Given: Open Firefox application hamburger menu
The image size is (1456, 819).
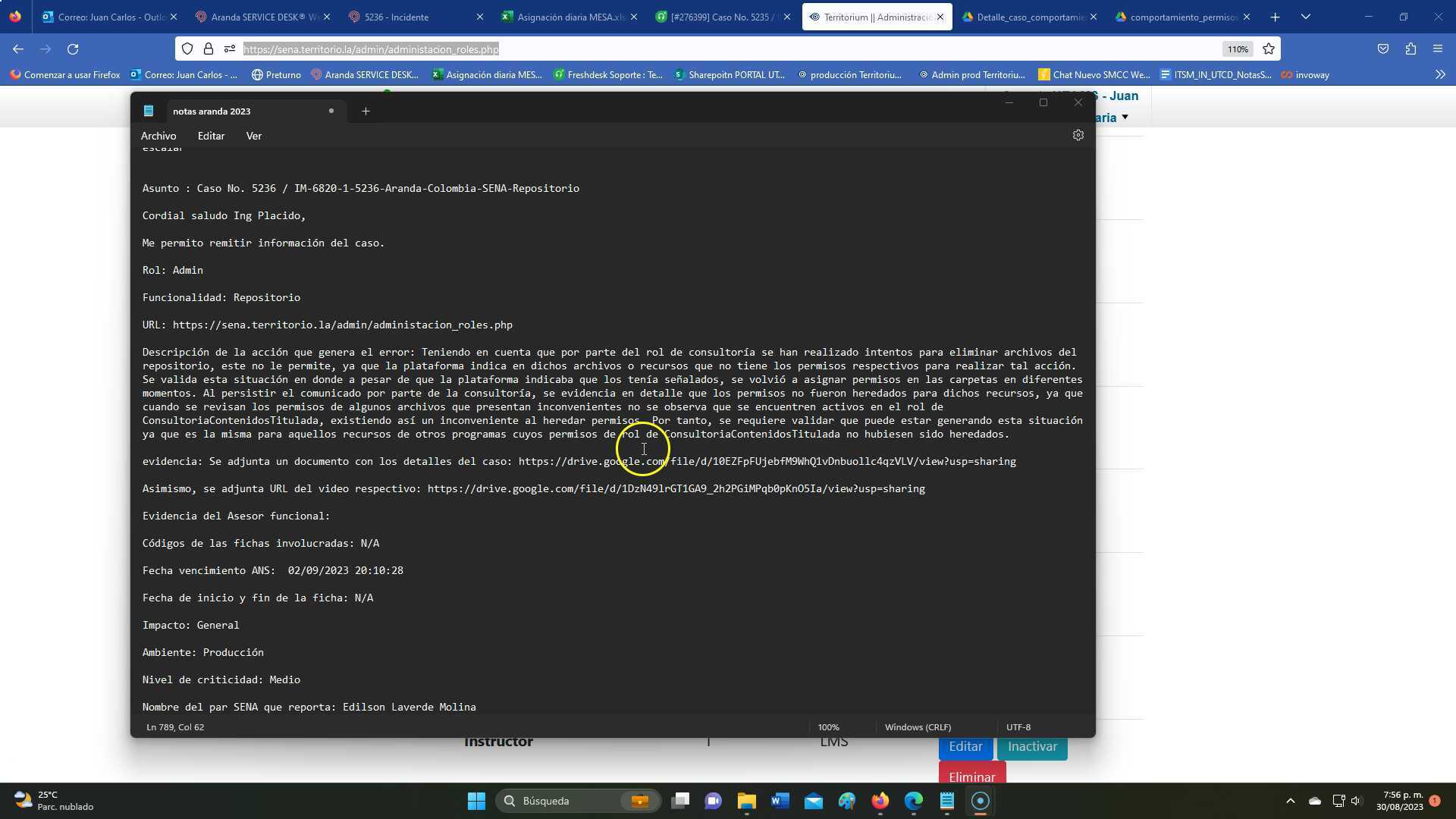Looking at the screenshot, I should [1438, 49].
